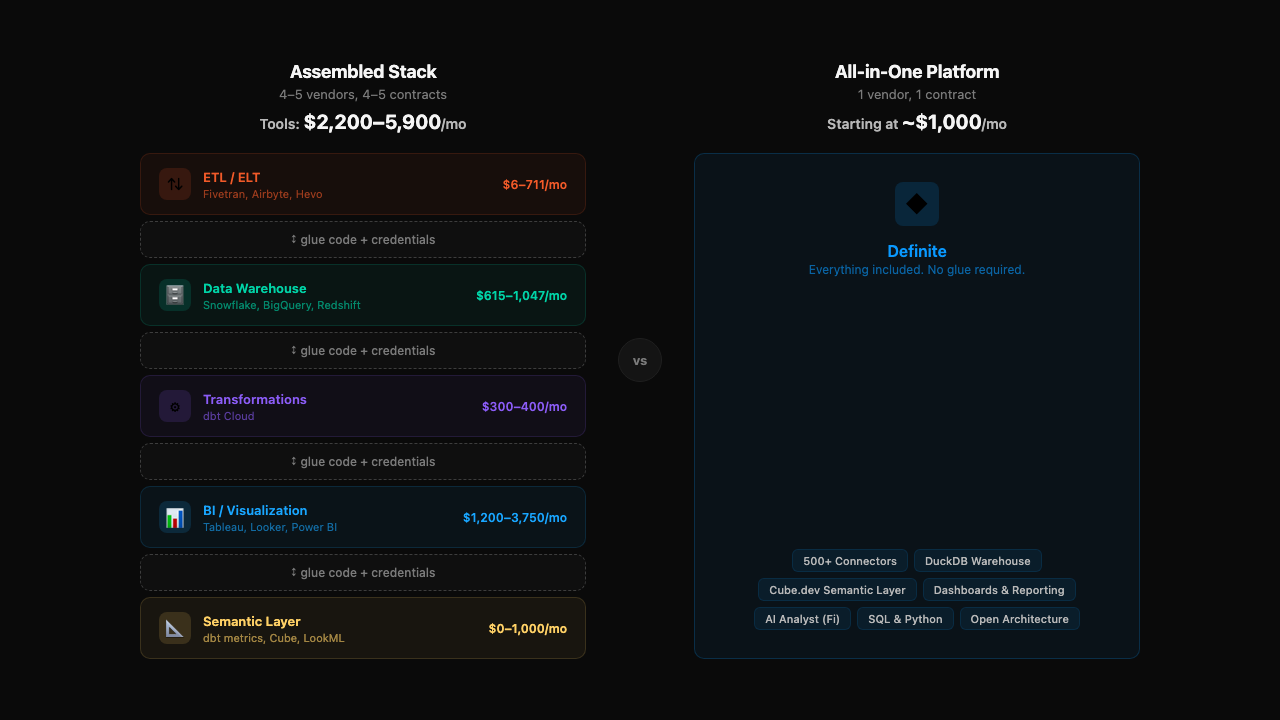Click the Cube.dev Semantic Layer chip
Screen dimensions: 1280x720
837,590
